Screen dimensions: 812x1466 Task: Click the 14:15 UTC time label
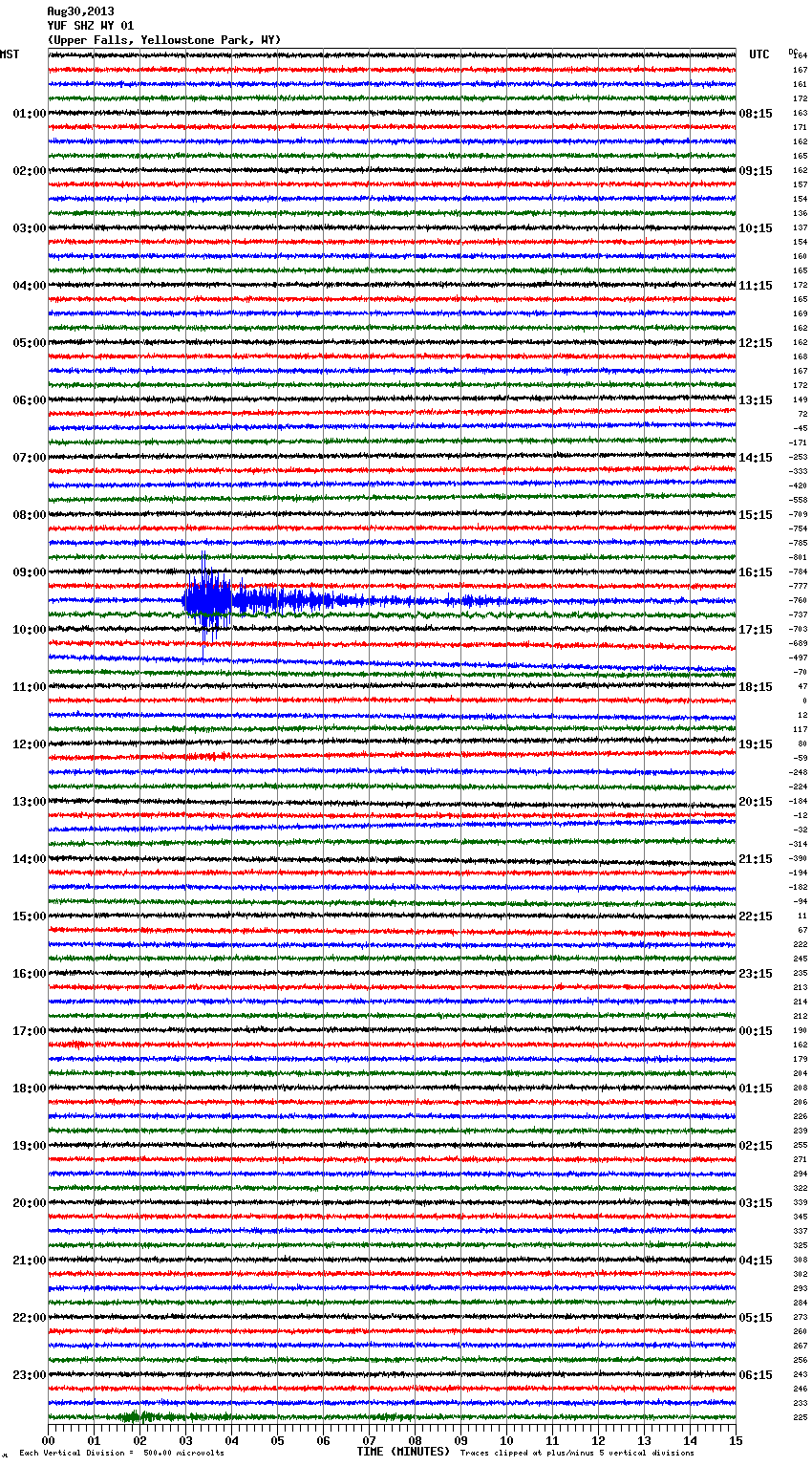click(x=756, y=458)
